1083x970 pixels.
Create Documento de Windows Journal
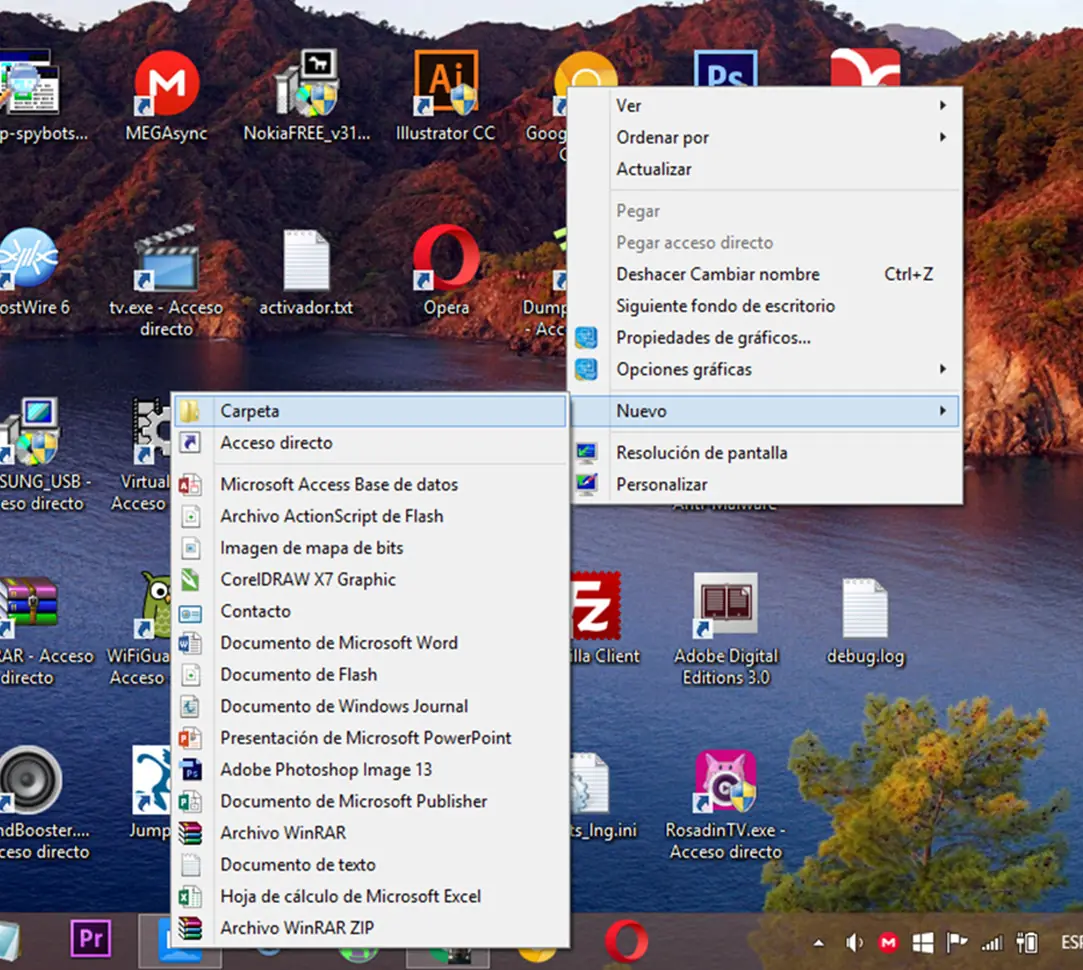(370, 707)
